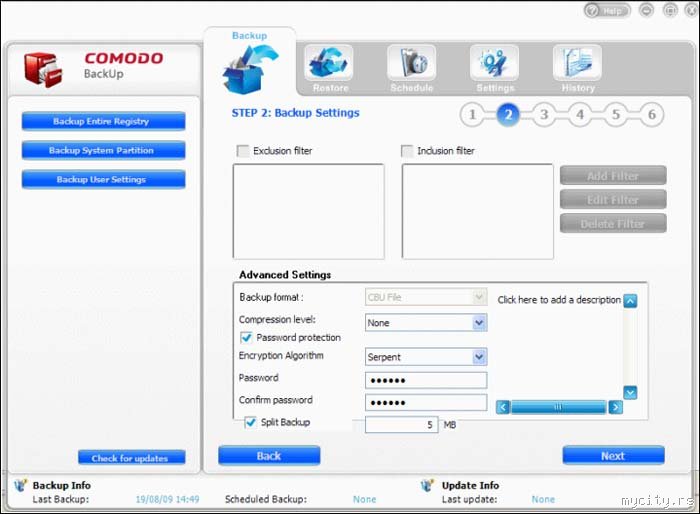This screenshot has width=700, height=514.
Task: Click the Advanced Settings heading
Action: pos(285,275)
